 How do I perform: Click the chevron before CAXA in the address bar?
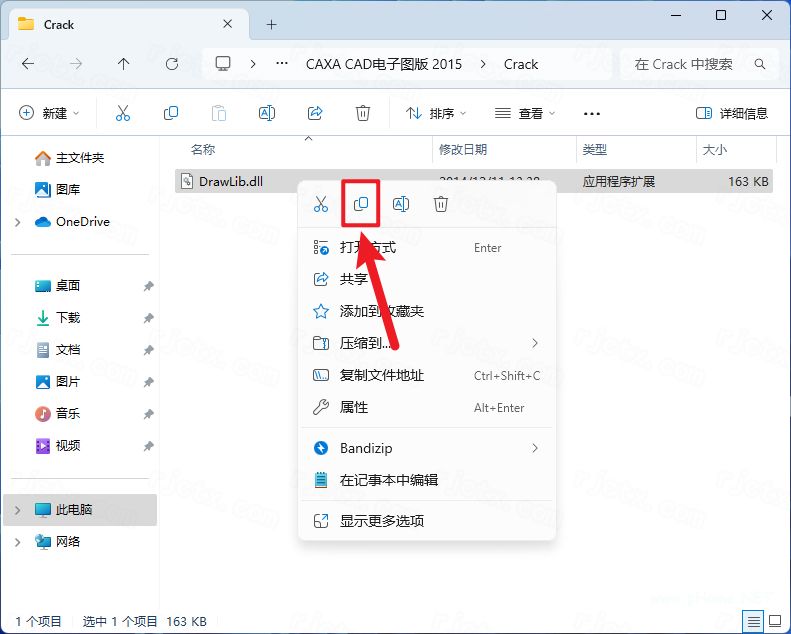[253, 64]
